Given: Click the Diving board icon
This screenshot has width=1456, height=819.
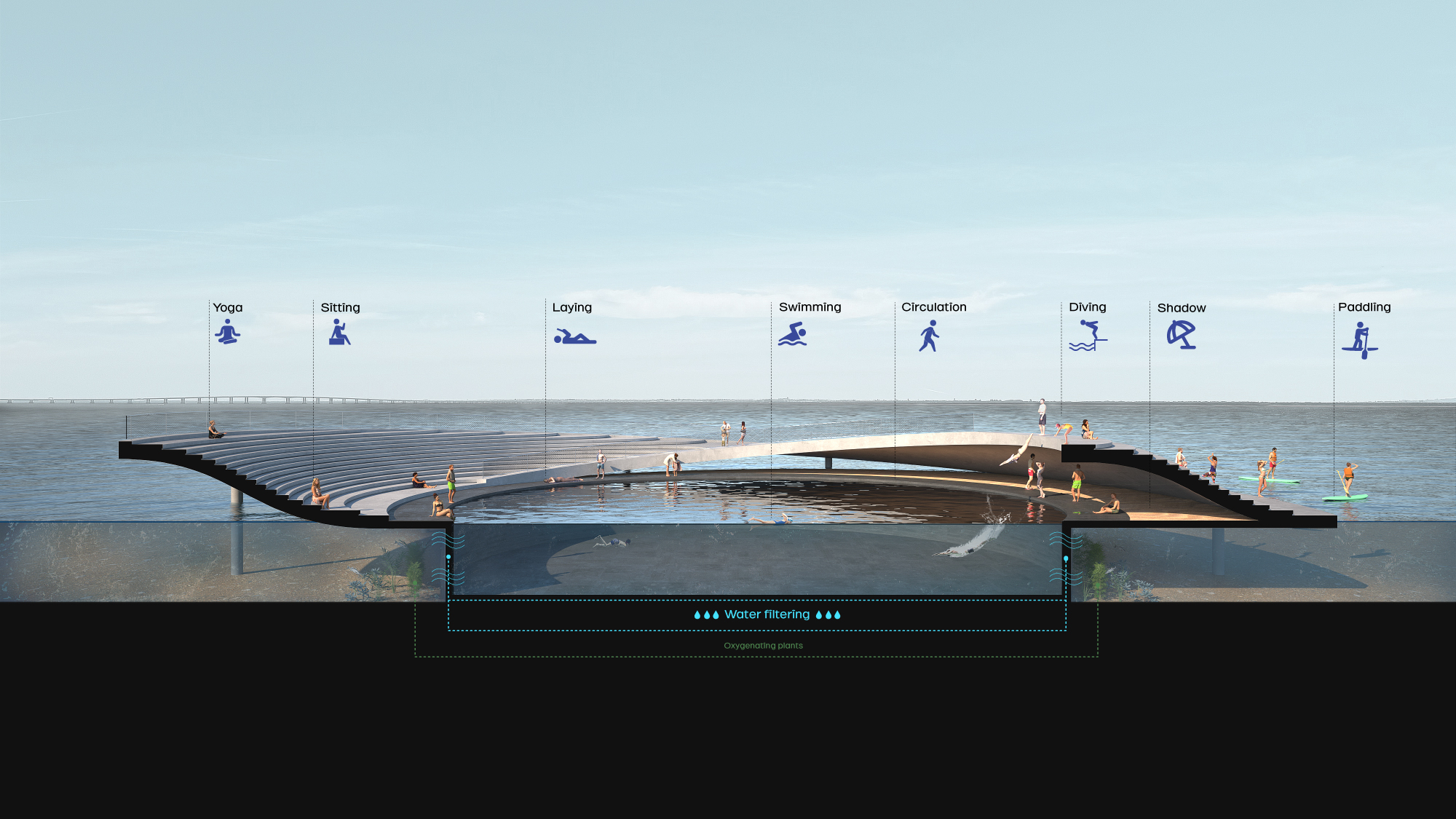Looking at the screenshot, I should tap(1088, 336).
